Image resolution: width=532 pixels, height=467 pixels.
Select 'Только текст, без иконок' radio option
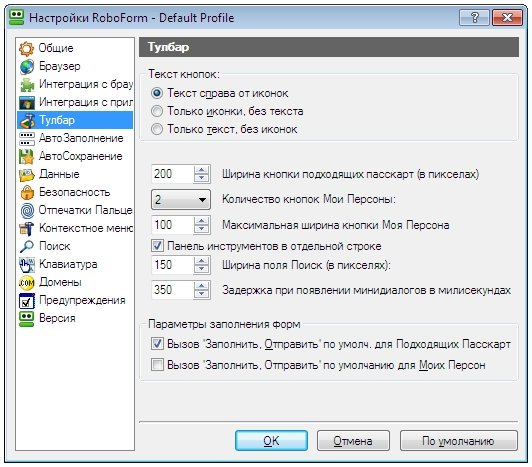[x=156, y=129]
